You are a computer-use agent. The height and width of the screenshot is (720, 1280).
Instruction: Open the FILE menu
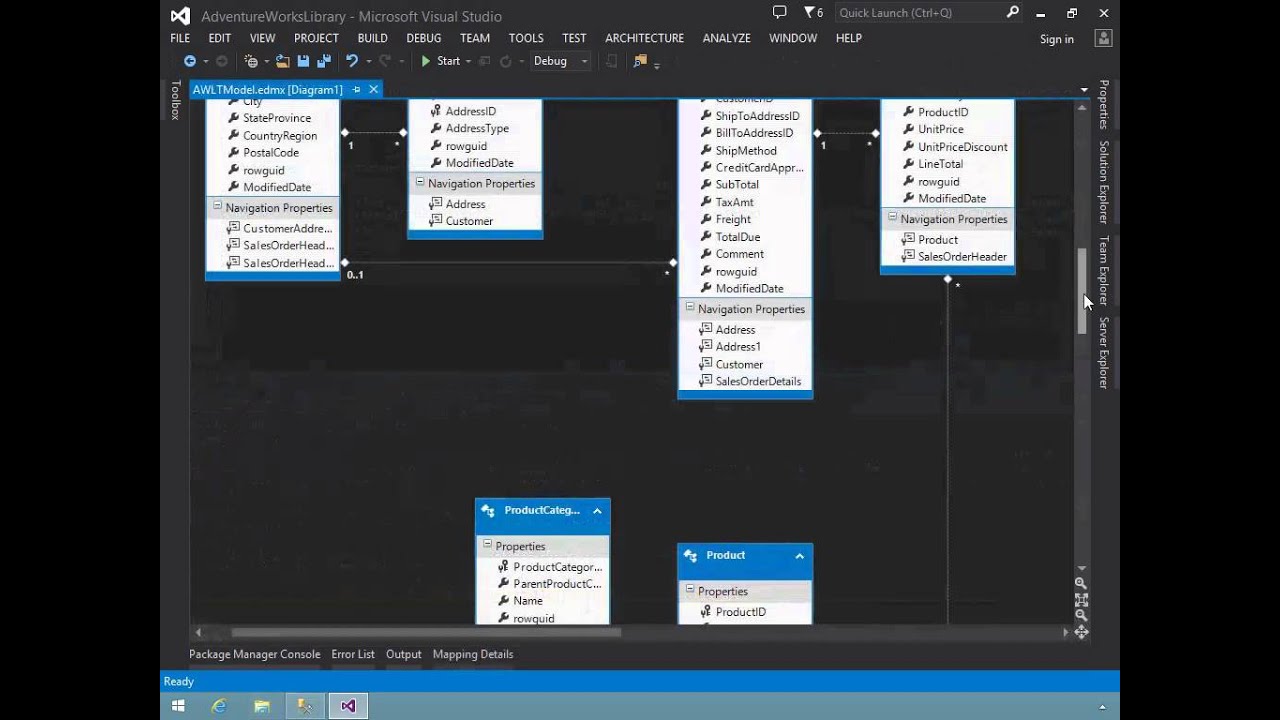[x=180, y=38]
